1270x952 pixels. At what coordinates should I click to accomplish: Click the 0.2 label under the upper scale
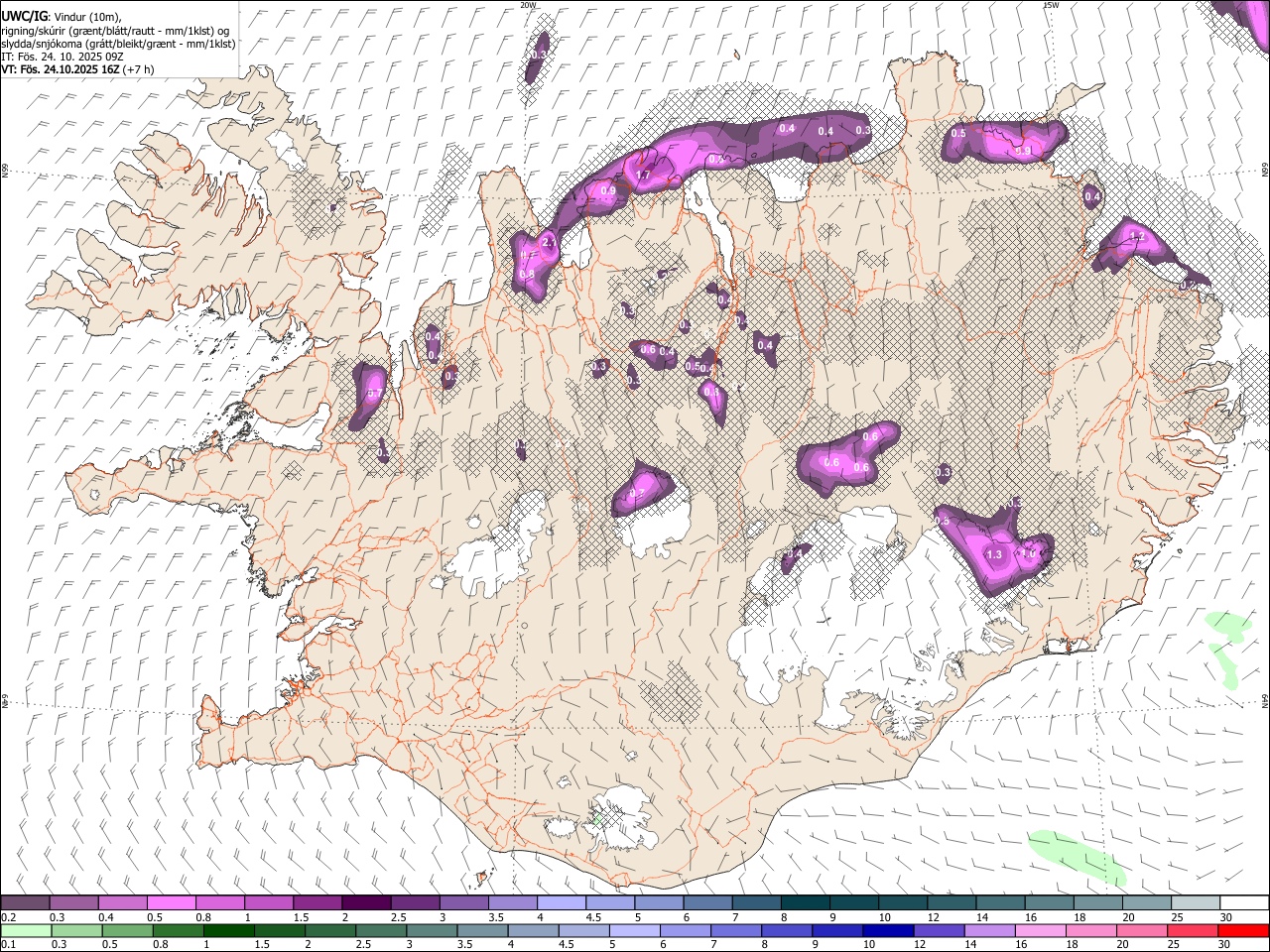pos(8,917)
